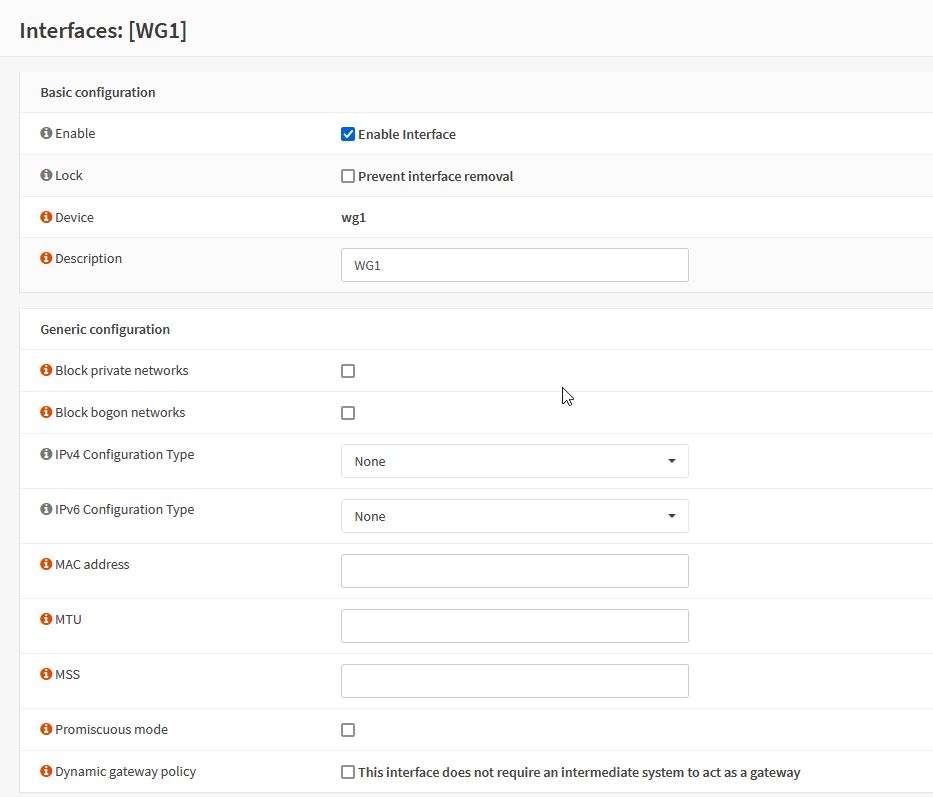Click the info icon beside MTU
The height and width of the screenshot is (797, 933).
[x=44, y=619]
